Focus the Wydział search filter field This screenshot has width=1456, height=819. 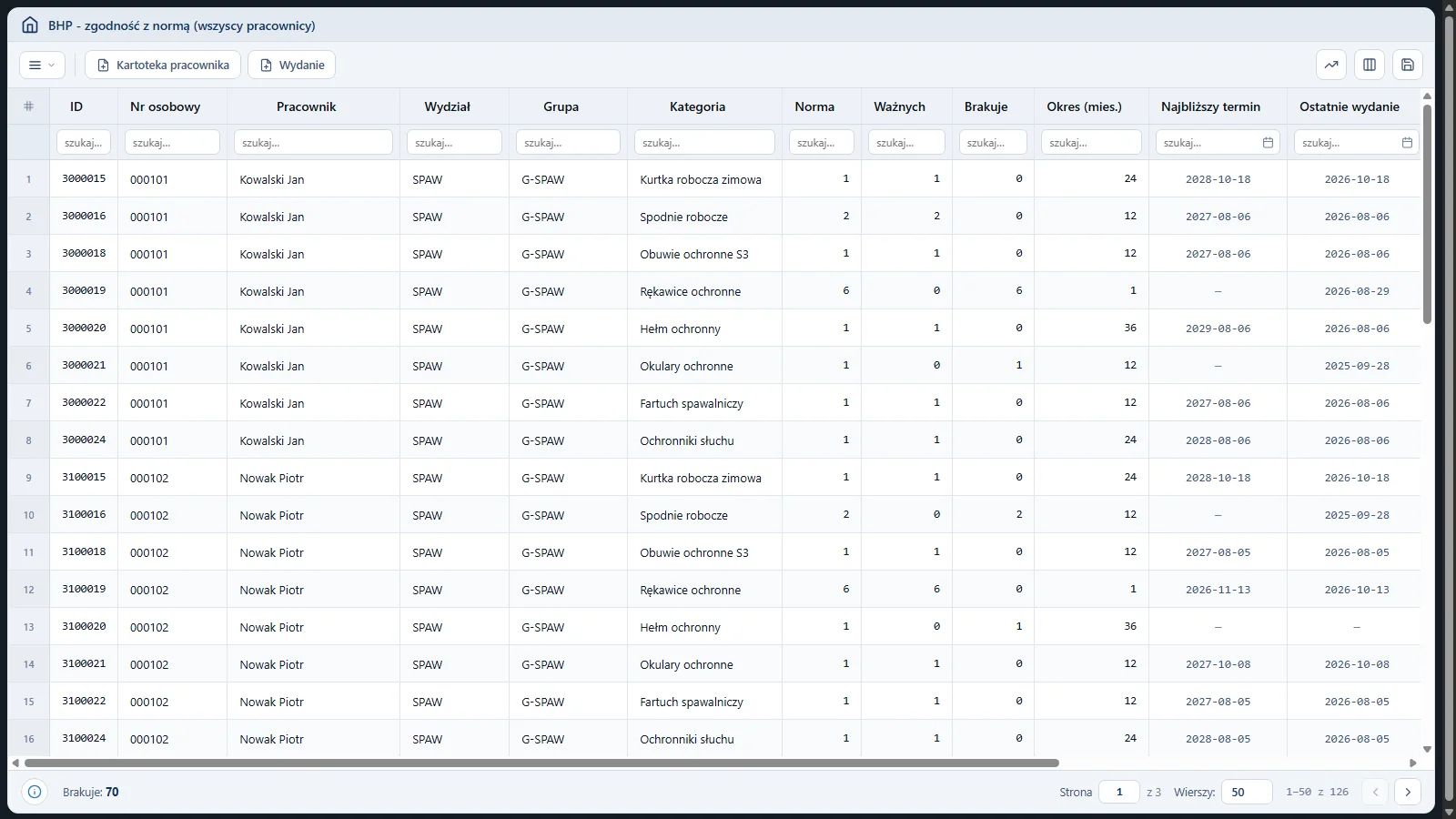pyautogui.click(x=454, y=143)
